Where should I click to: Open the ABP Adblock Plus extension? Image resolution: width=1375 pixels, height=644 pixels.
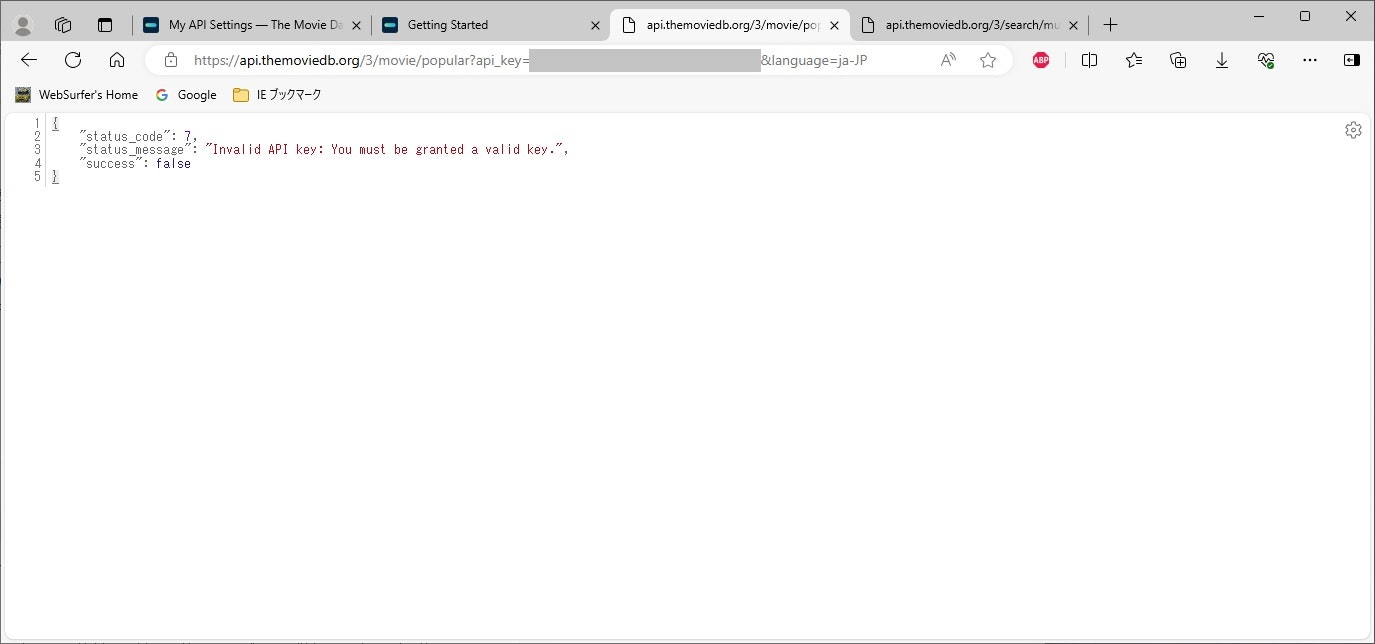pos(1041,60)
